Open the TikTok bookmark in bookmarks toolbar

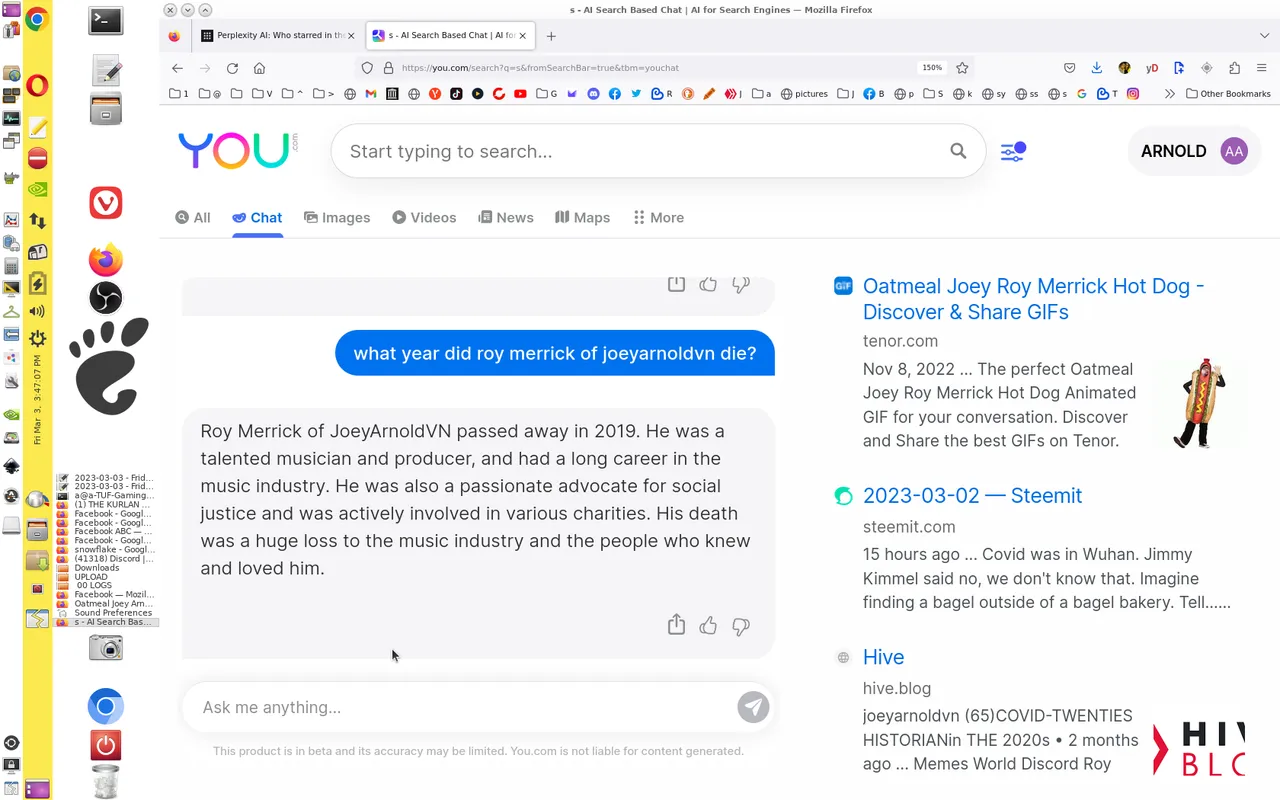[x=456, y=94]
